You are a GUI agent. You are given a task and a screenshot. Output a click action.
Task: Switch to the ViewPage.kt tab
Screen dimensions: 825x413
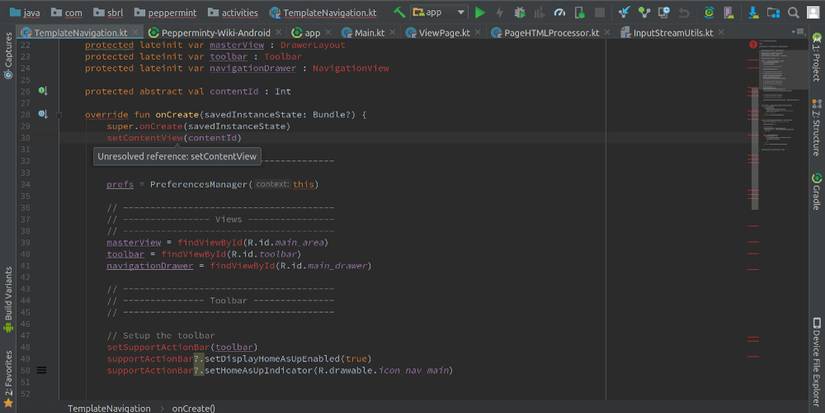[x=445, y=32]
